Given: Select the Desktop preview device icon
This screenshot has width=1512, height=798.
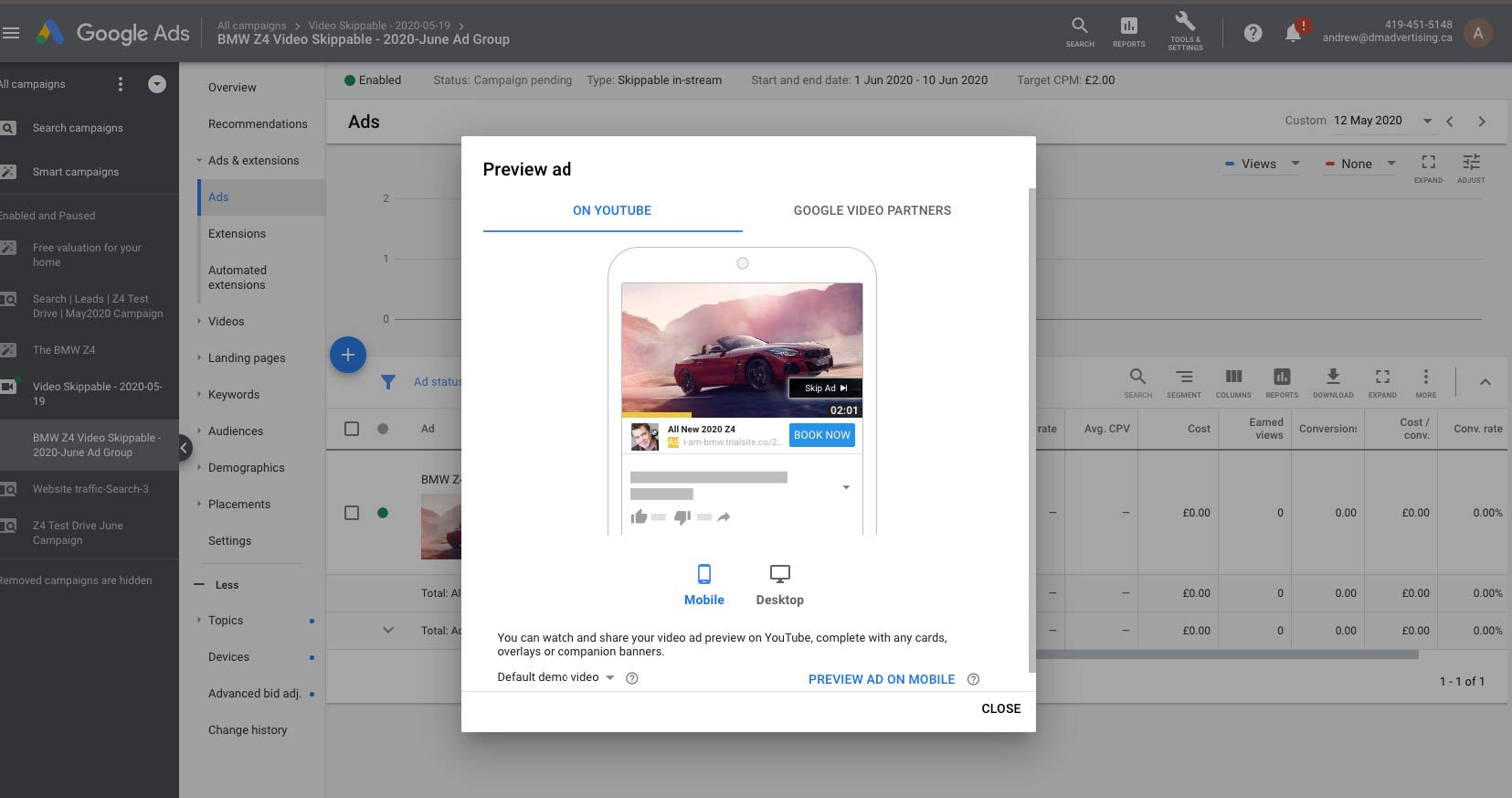Looking at the screenshot, I should pos(780,585).
